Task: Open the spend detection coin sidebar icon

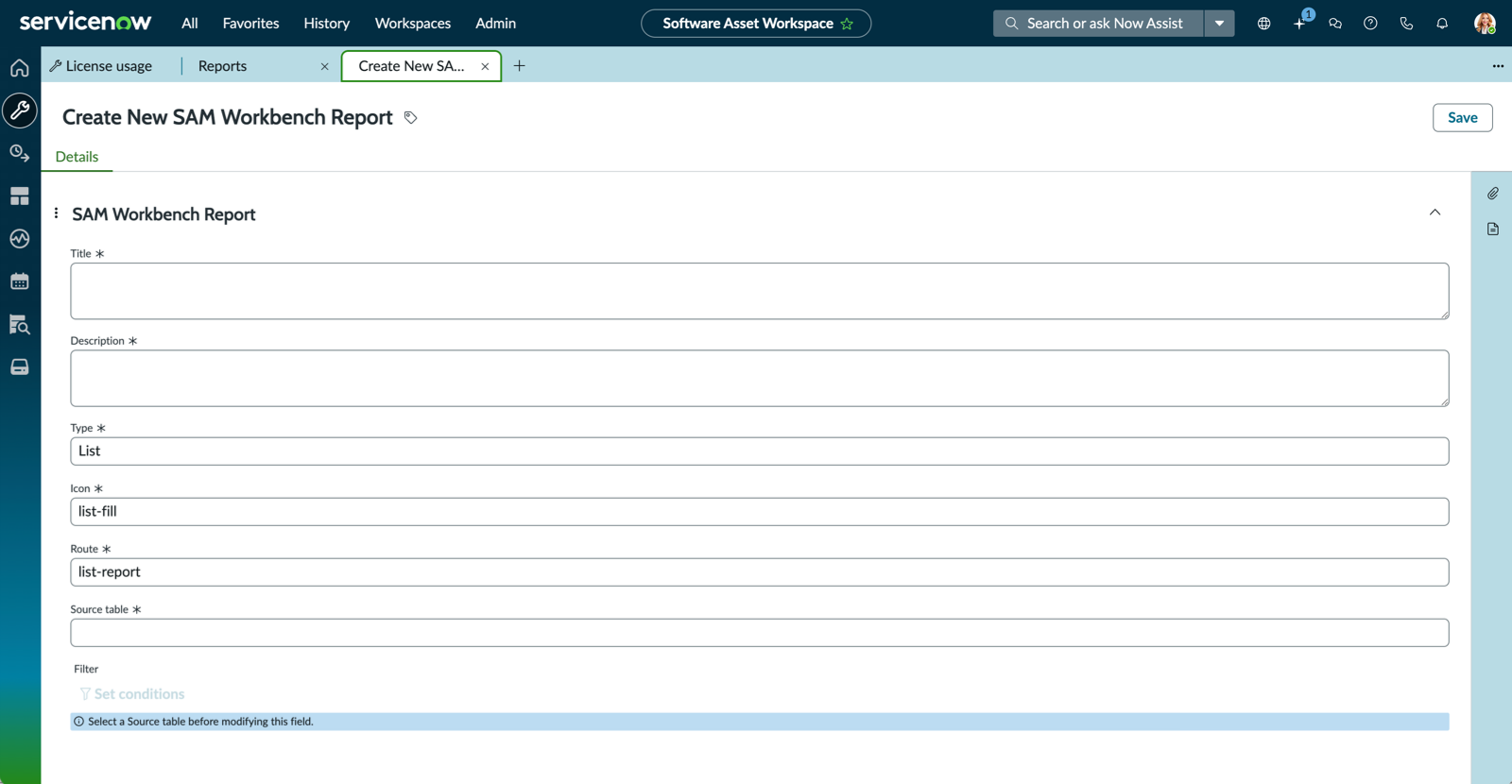Action: click(20, 153)
